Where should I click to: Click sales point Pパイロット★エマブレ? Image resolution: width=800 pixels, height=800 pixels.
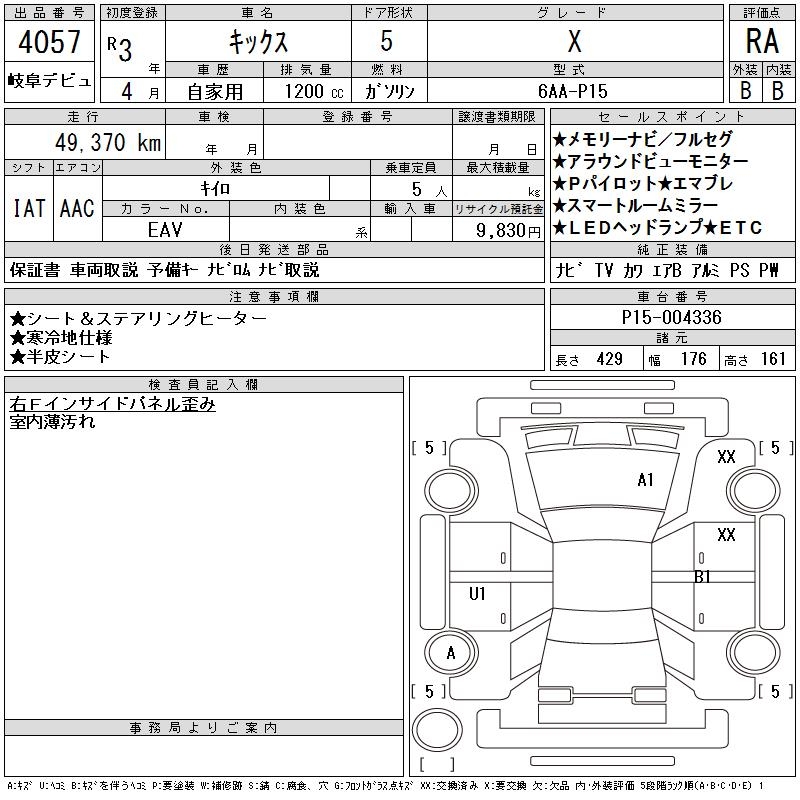[x=642, y=184]
